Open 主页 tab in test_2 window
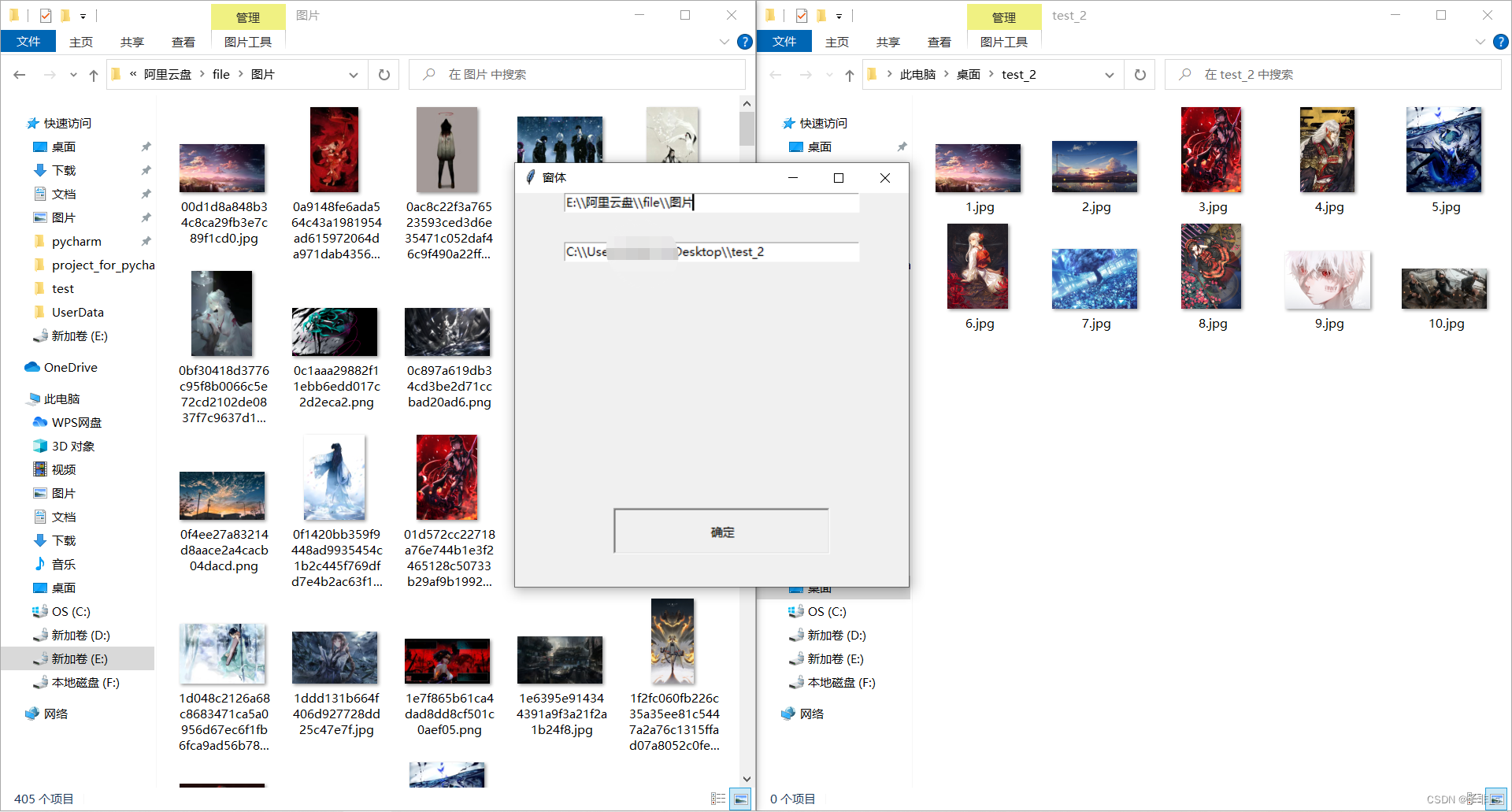 click(837, 42)
